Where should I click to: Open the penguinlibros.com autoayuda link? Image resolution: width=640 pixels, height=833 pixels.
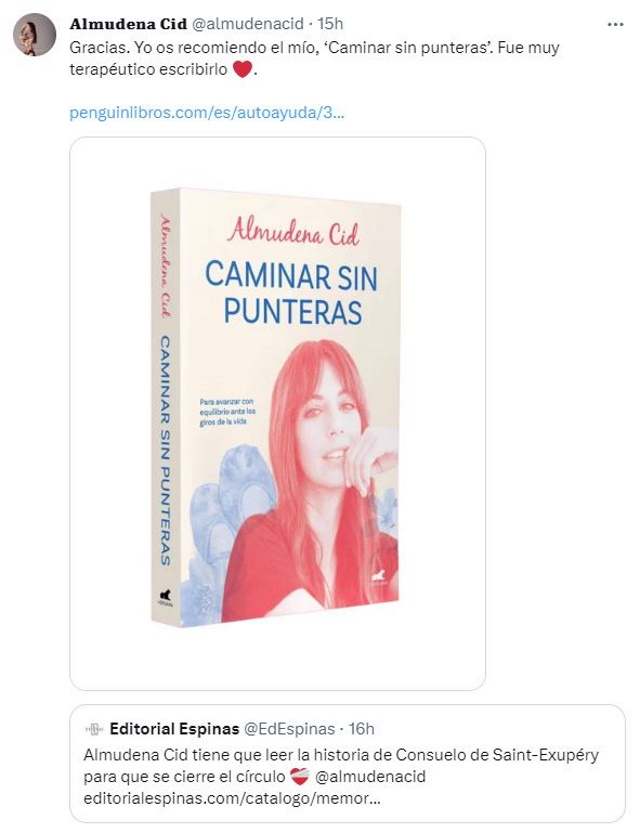pyautogui.click(x=207, y=113)
